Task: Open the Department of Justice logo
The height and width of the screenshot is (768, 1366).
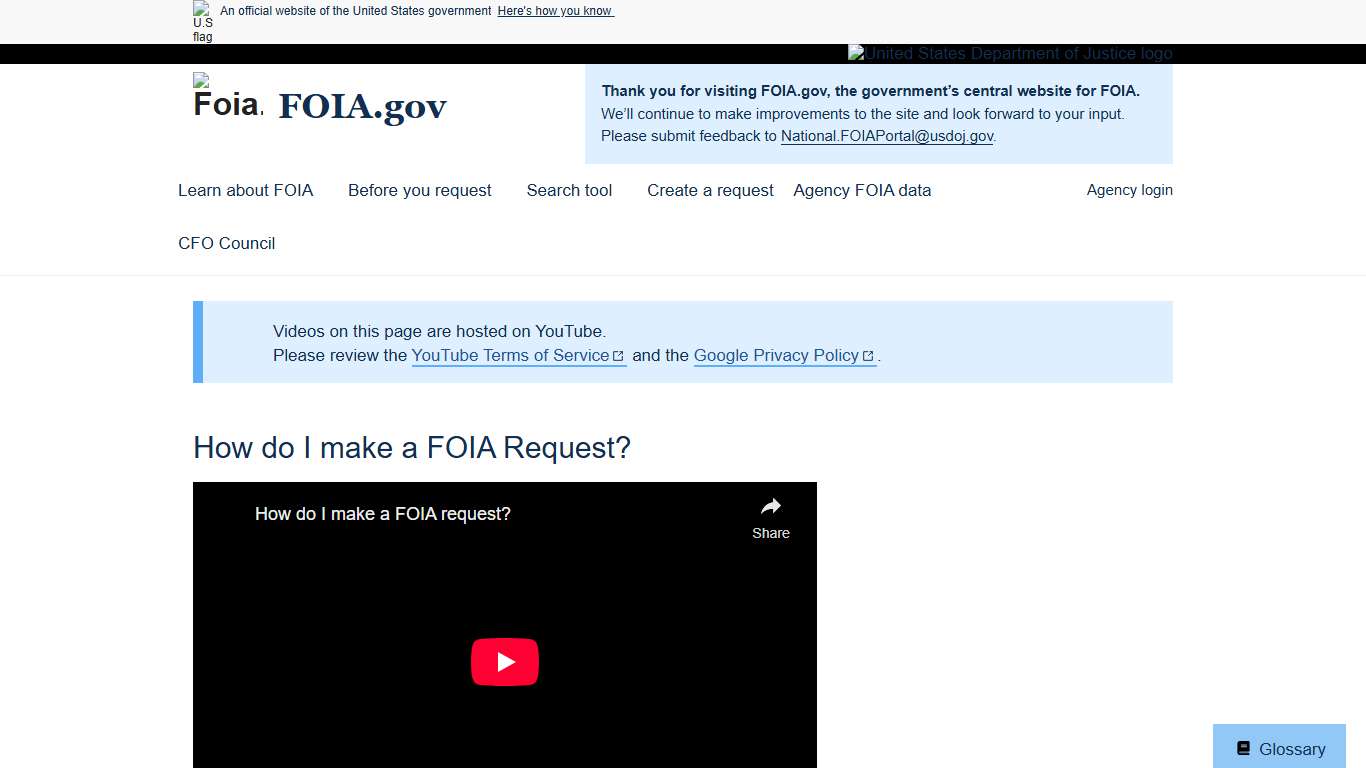Action: tap(1010, 53)
